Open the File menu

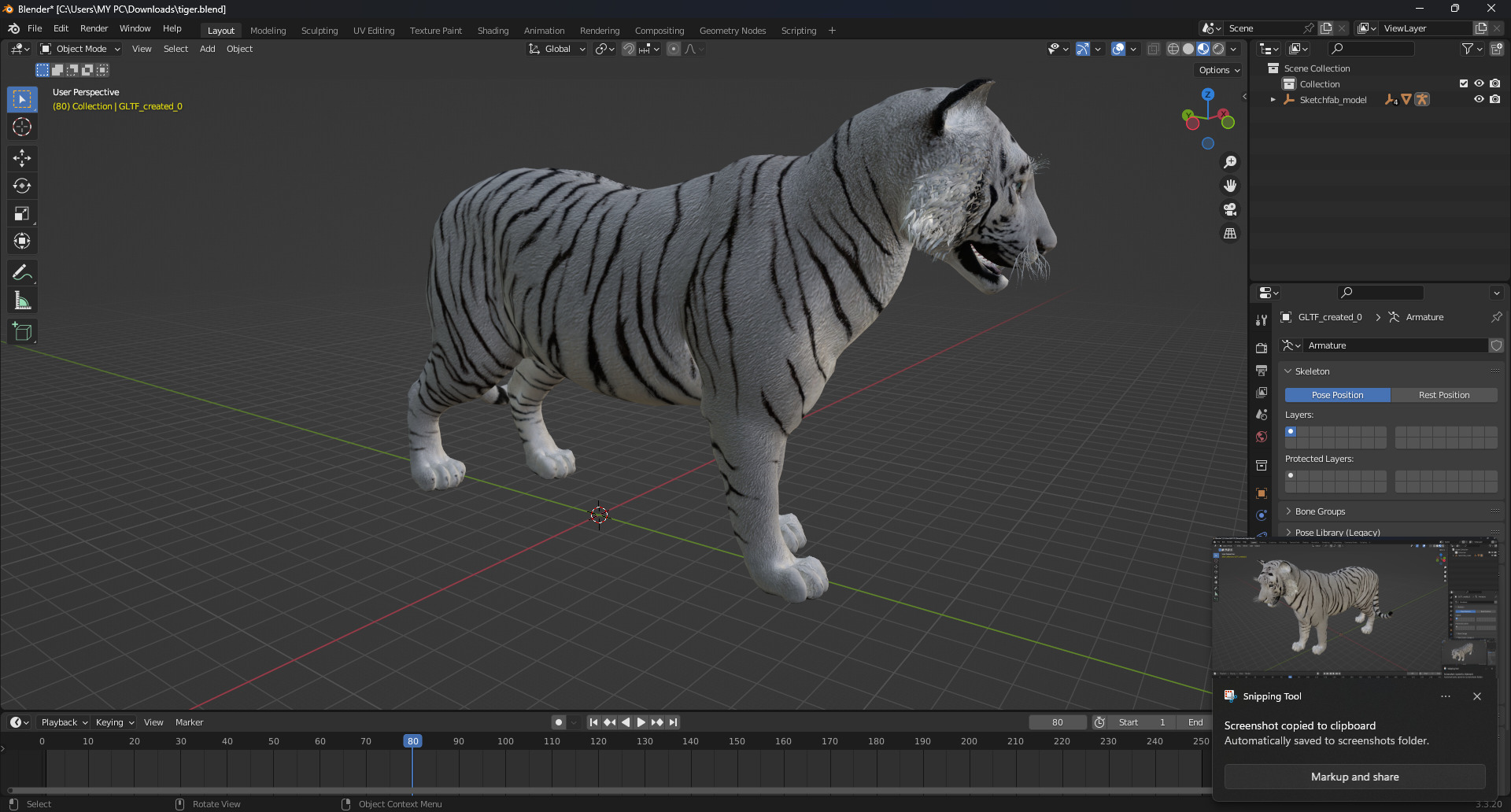point(35,28)
